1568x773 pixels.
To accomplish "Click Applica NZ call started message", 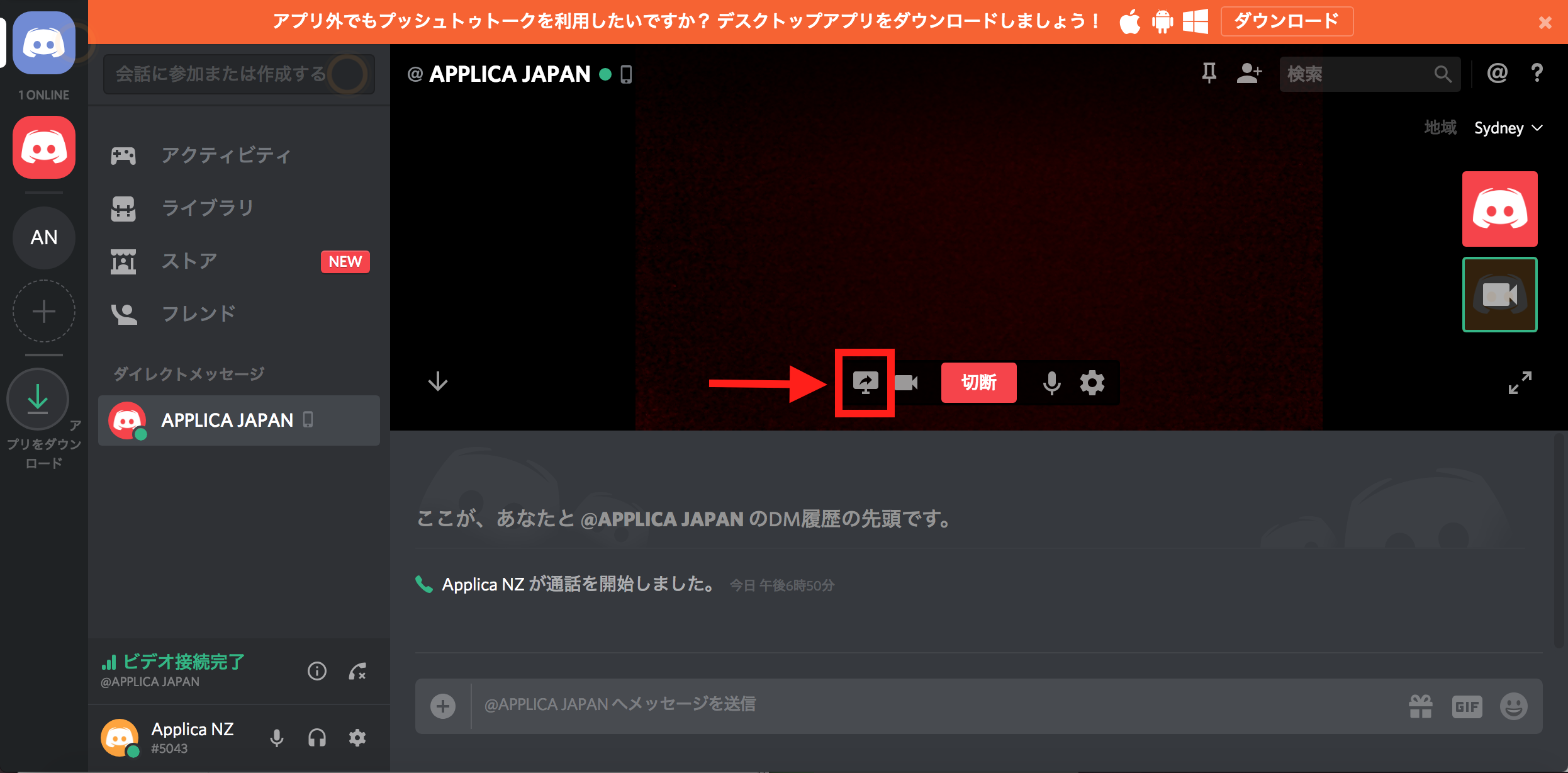I will coord(578,584).
